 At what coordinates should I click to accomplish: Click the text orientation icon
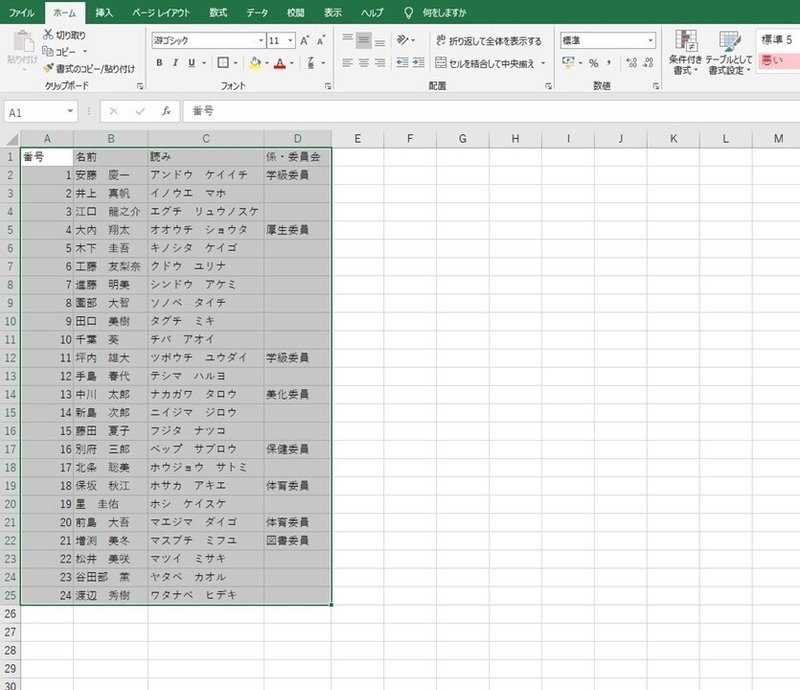tap(403, 40)
